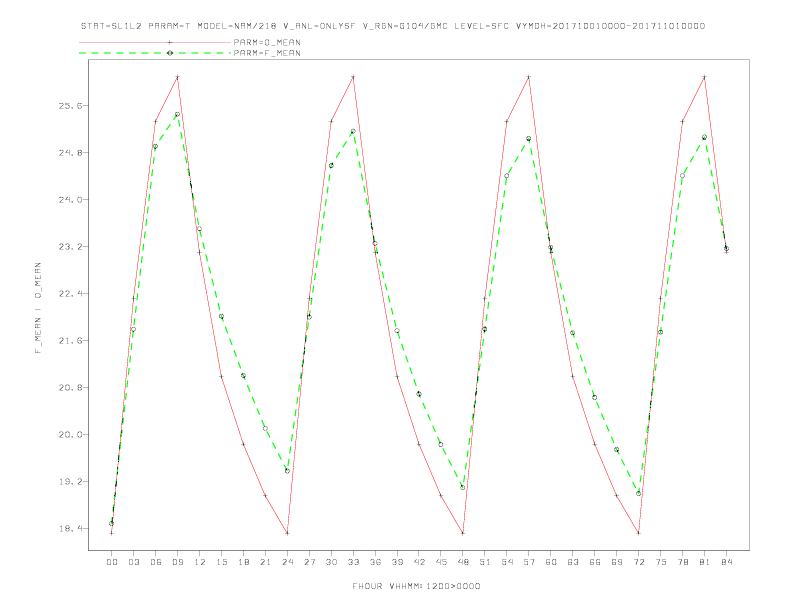Click the FHOUR VHHMM:1200>0000 axis title

(x=416, y=586)
